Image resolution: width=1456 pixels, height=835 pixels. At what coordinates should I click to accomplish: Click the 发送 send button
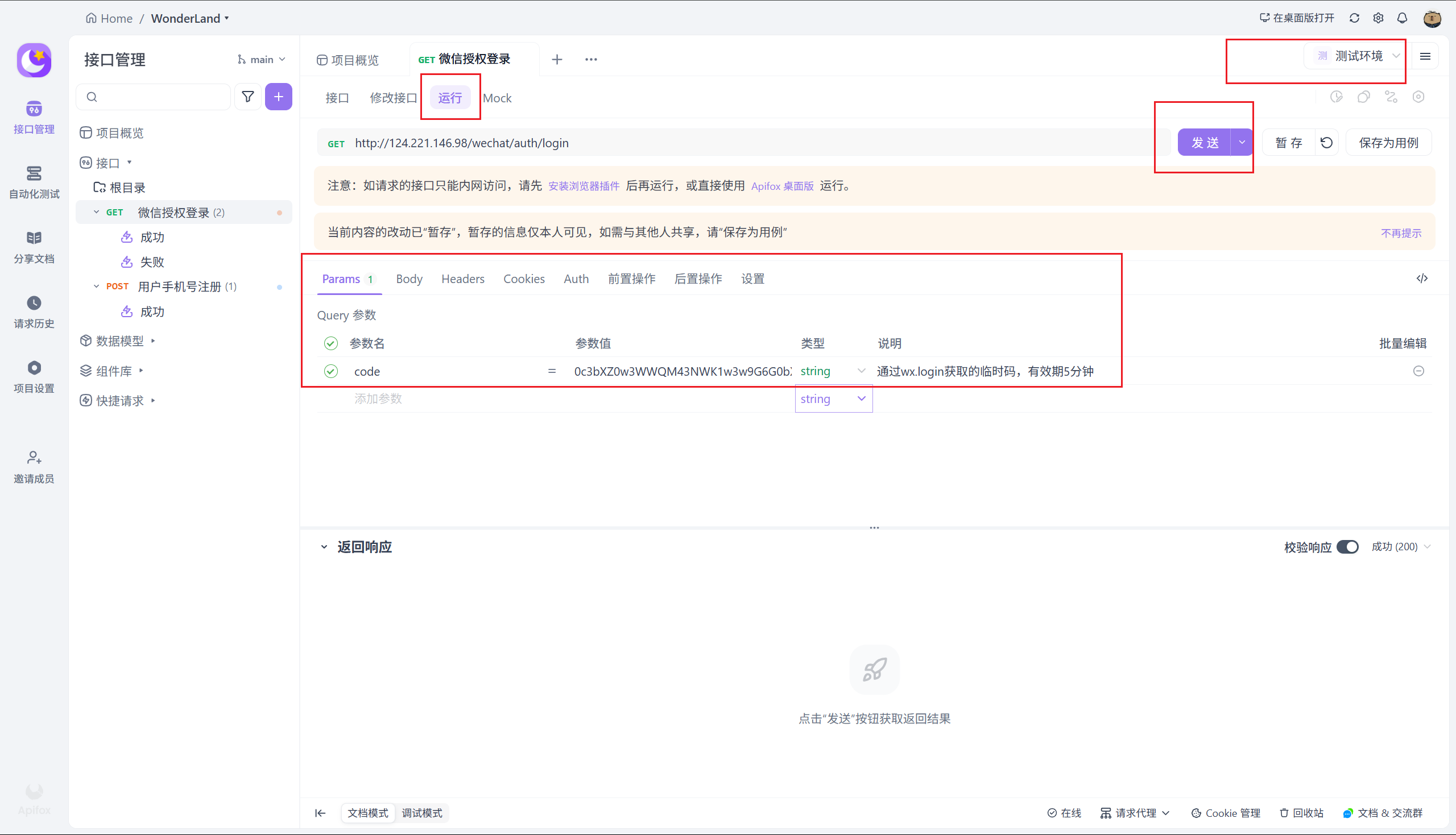click(1203, 143)
